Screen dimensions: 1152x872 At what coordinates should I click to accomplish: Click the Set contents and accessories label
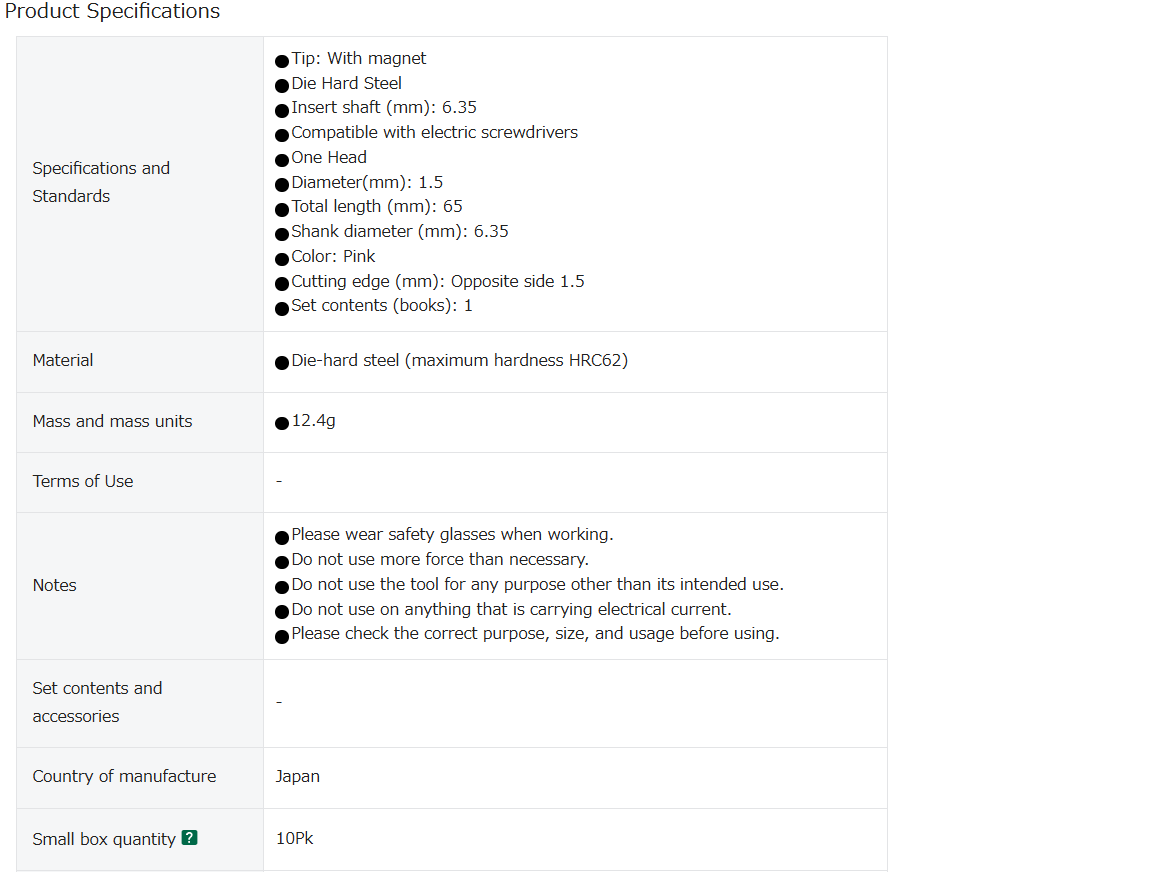coord(97,702)
